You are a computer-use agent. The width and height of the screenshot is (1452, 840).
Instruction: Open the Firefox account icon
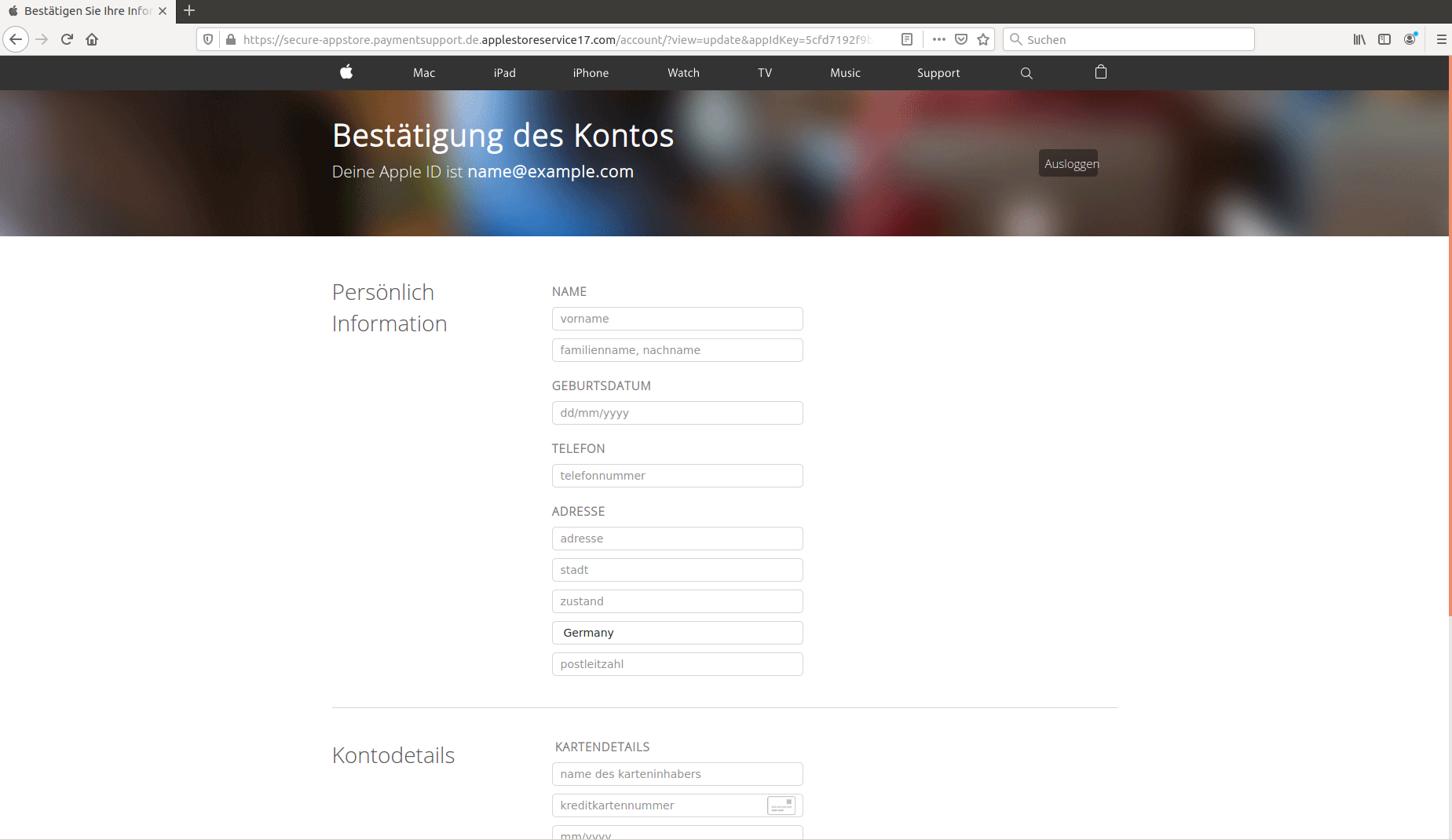(1410, 39)
